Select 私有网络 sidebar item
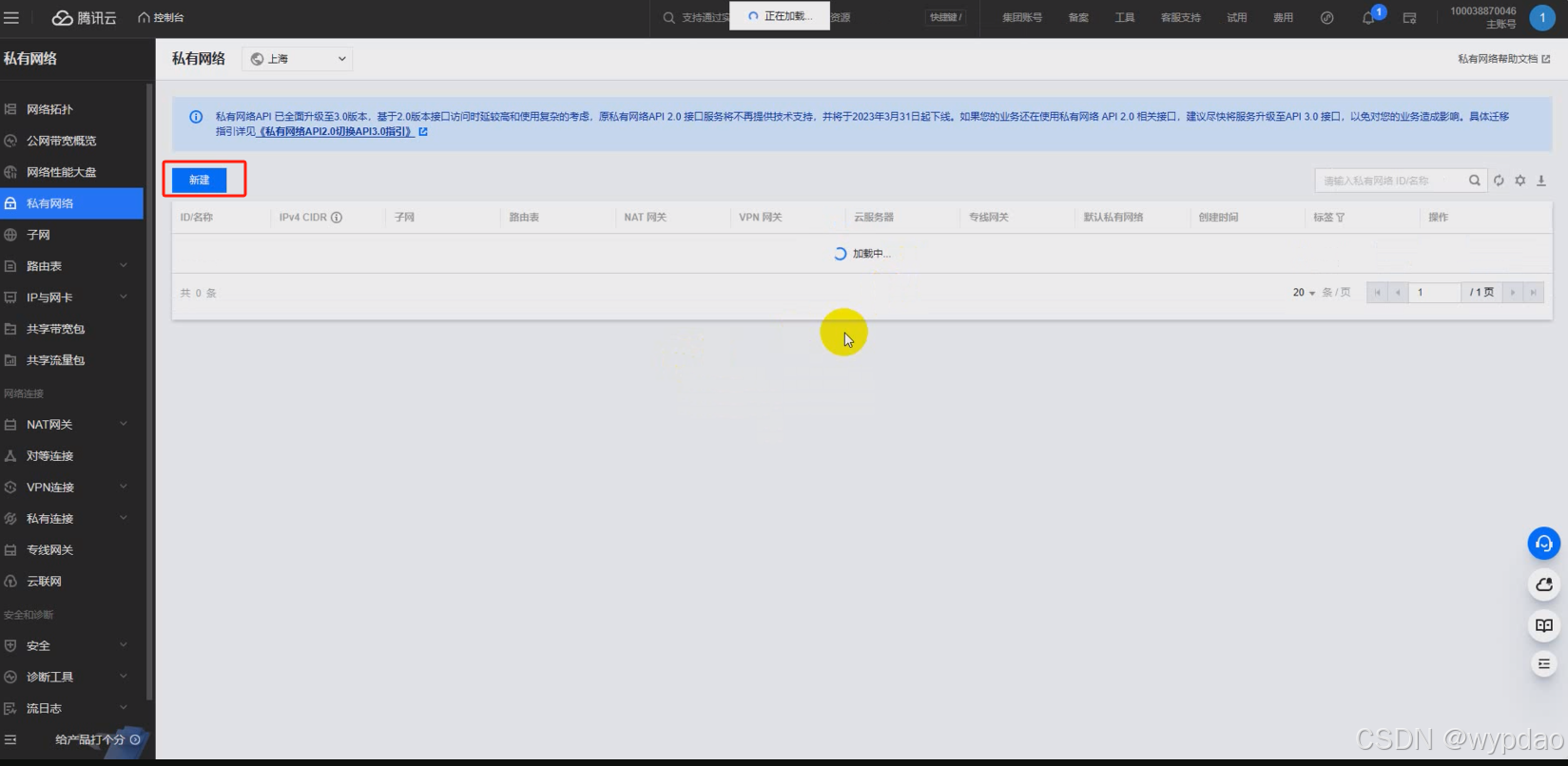Viewport: 1568px width, 766px height. coord(72,203)
